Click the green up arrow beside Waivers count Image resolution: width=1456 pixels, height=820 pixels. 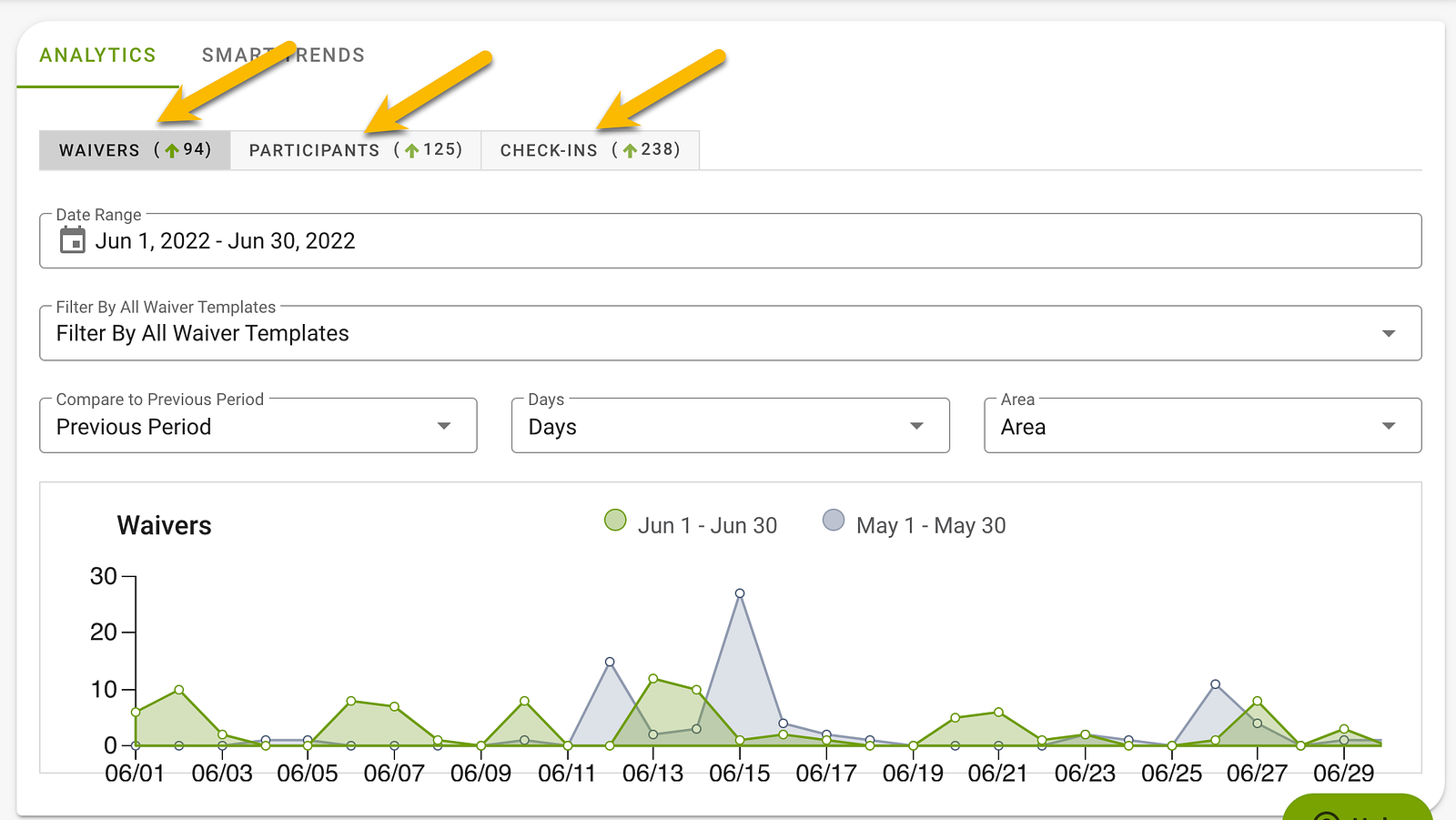click(x=171, y=150)
